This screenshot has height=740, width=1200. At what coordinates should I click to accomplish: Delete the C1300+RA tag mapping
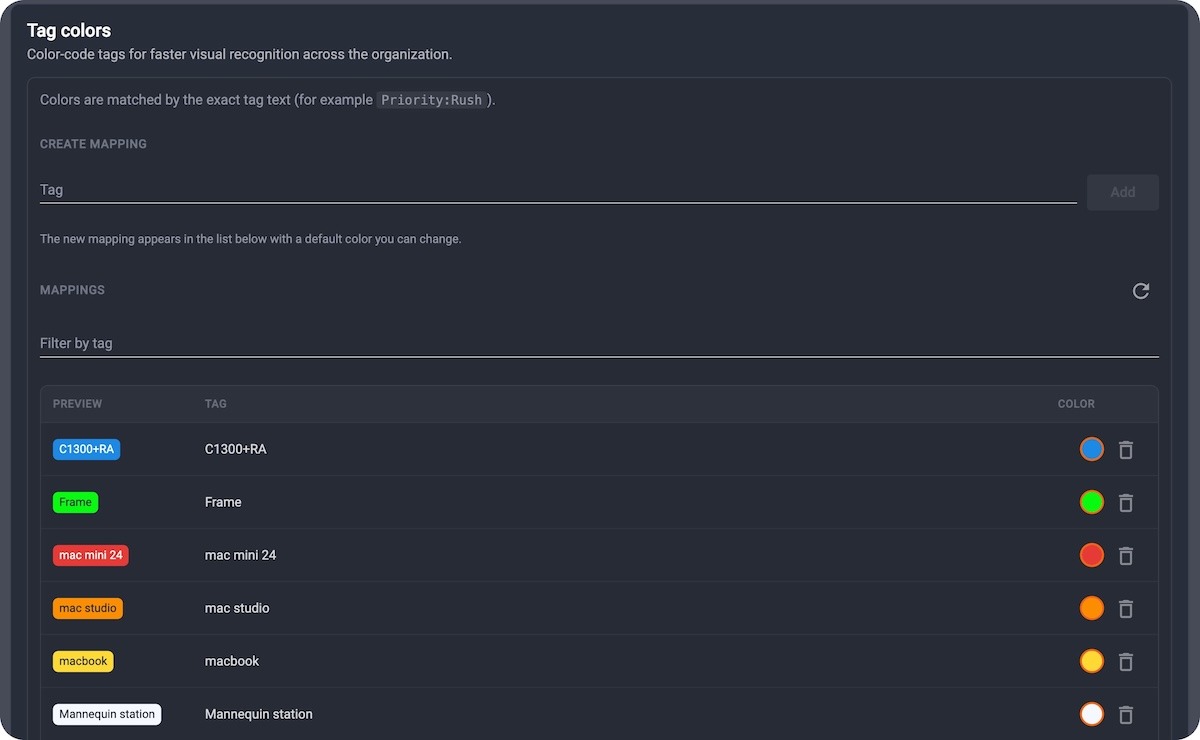tap(1126, 450)
